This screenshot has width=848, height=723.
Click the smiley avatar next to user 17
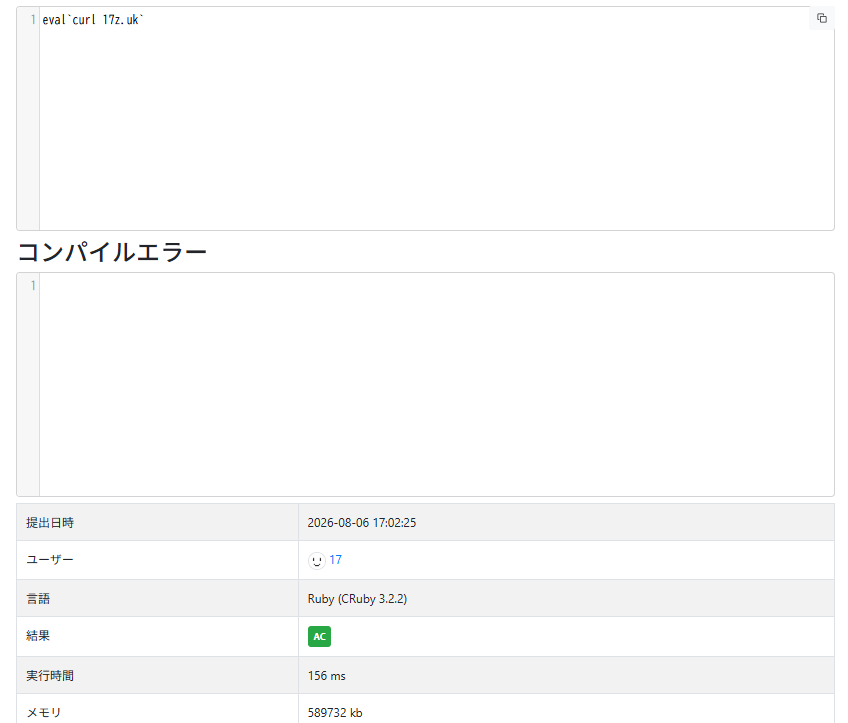point(316,561)
